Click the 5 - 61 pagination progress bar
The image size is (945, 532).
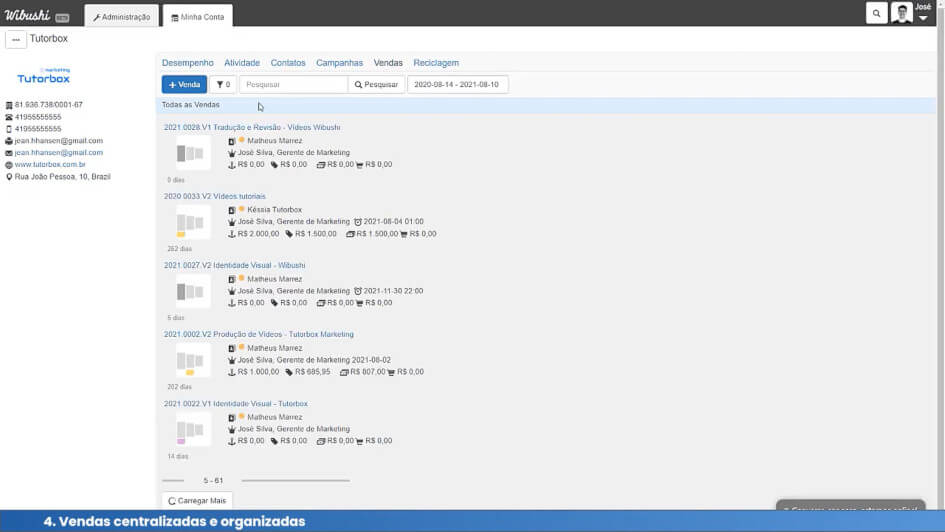[256, 480]
